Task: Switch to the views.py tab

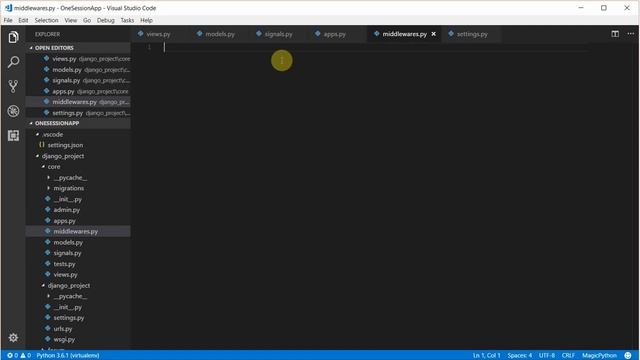Action: point(158,34)
